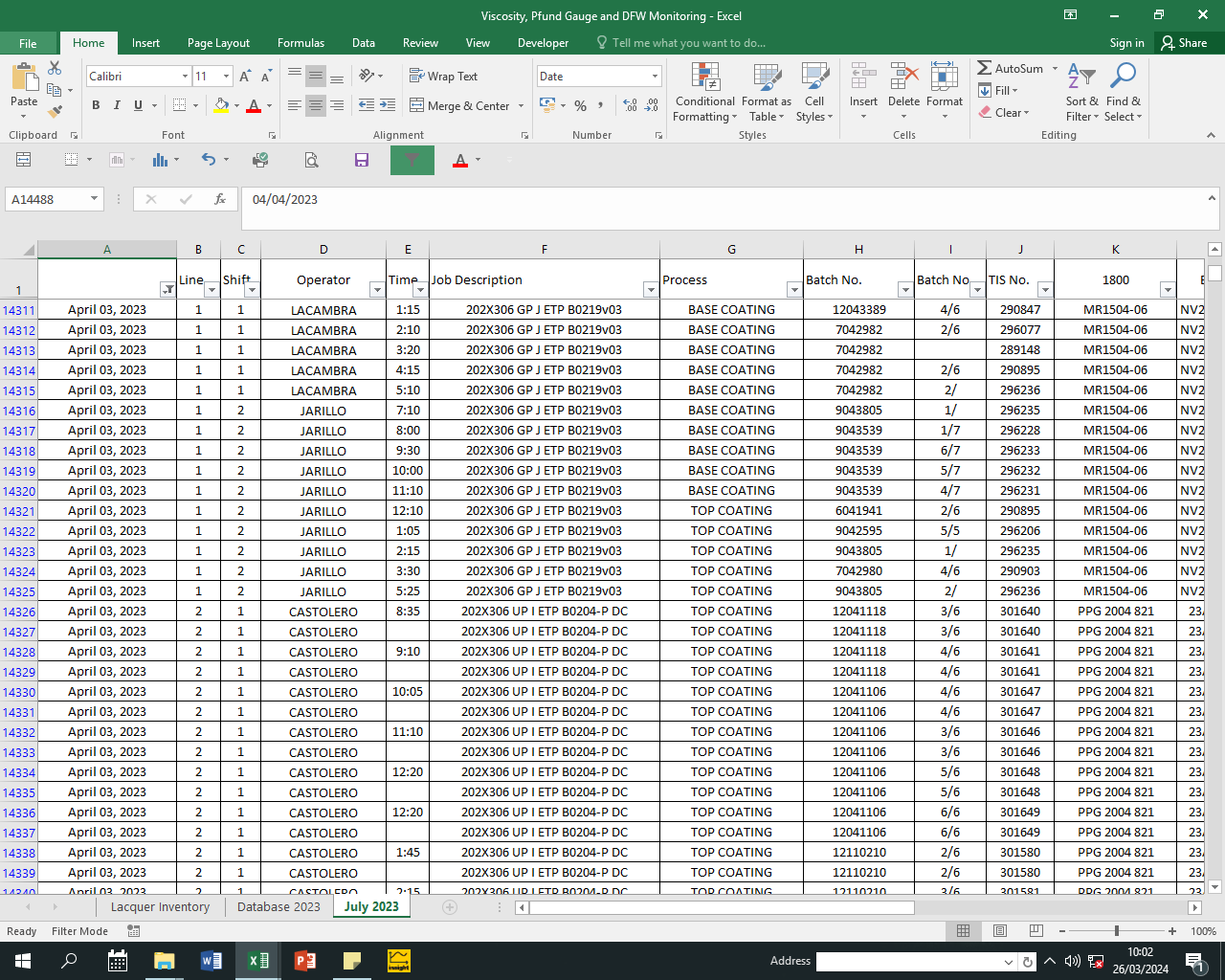Click the Fill button in Editing

[998, 90]
